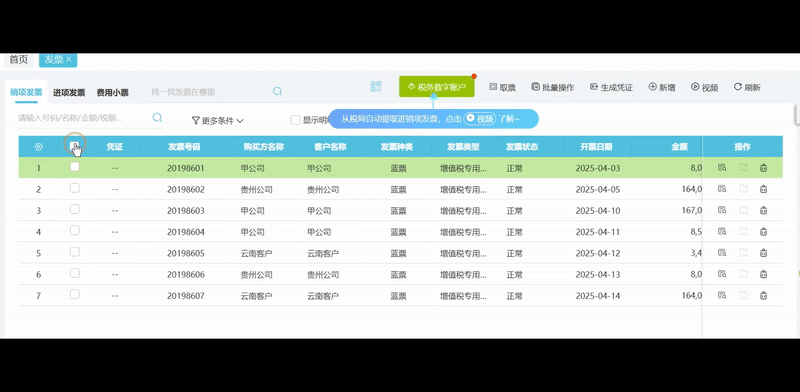Click the 开票日期 column header
This screenshot has height=392, width=800.
[x=596, y=147]
